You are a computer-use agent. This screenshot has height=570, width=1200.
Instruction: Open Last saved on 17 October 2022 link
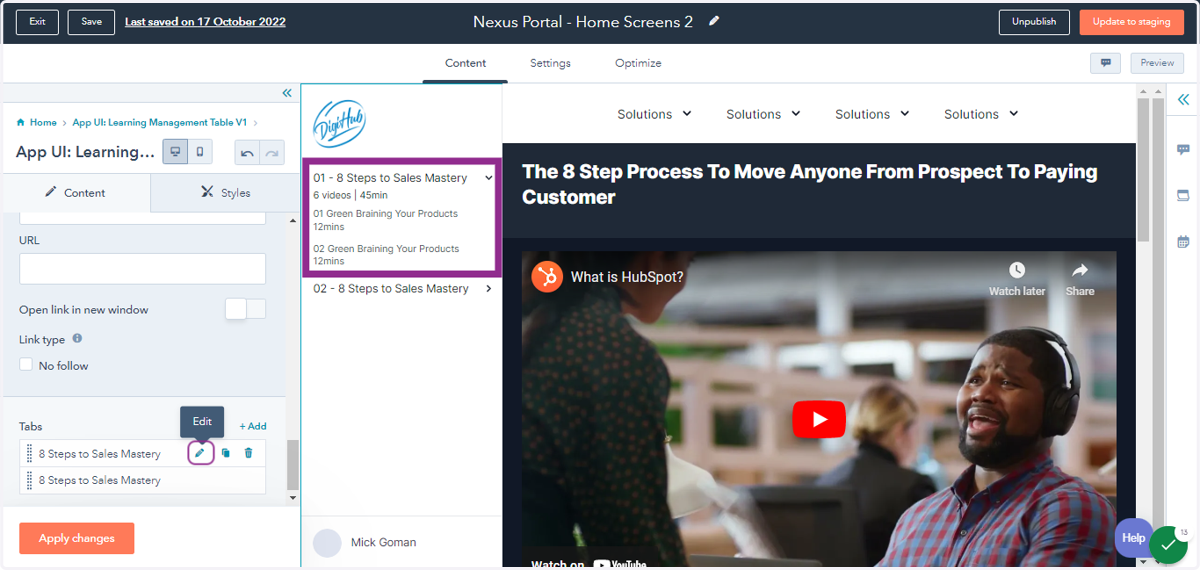point(205,22)
